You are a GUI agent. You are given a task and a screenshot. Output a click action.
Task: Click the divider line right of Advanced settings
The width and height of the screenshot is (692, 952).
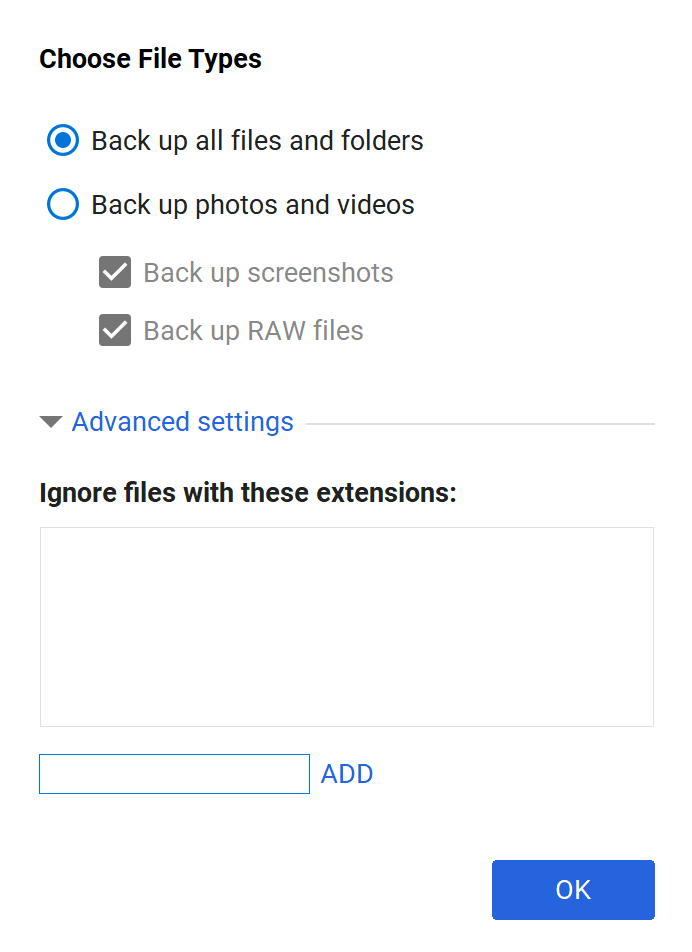coord(480,424)
